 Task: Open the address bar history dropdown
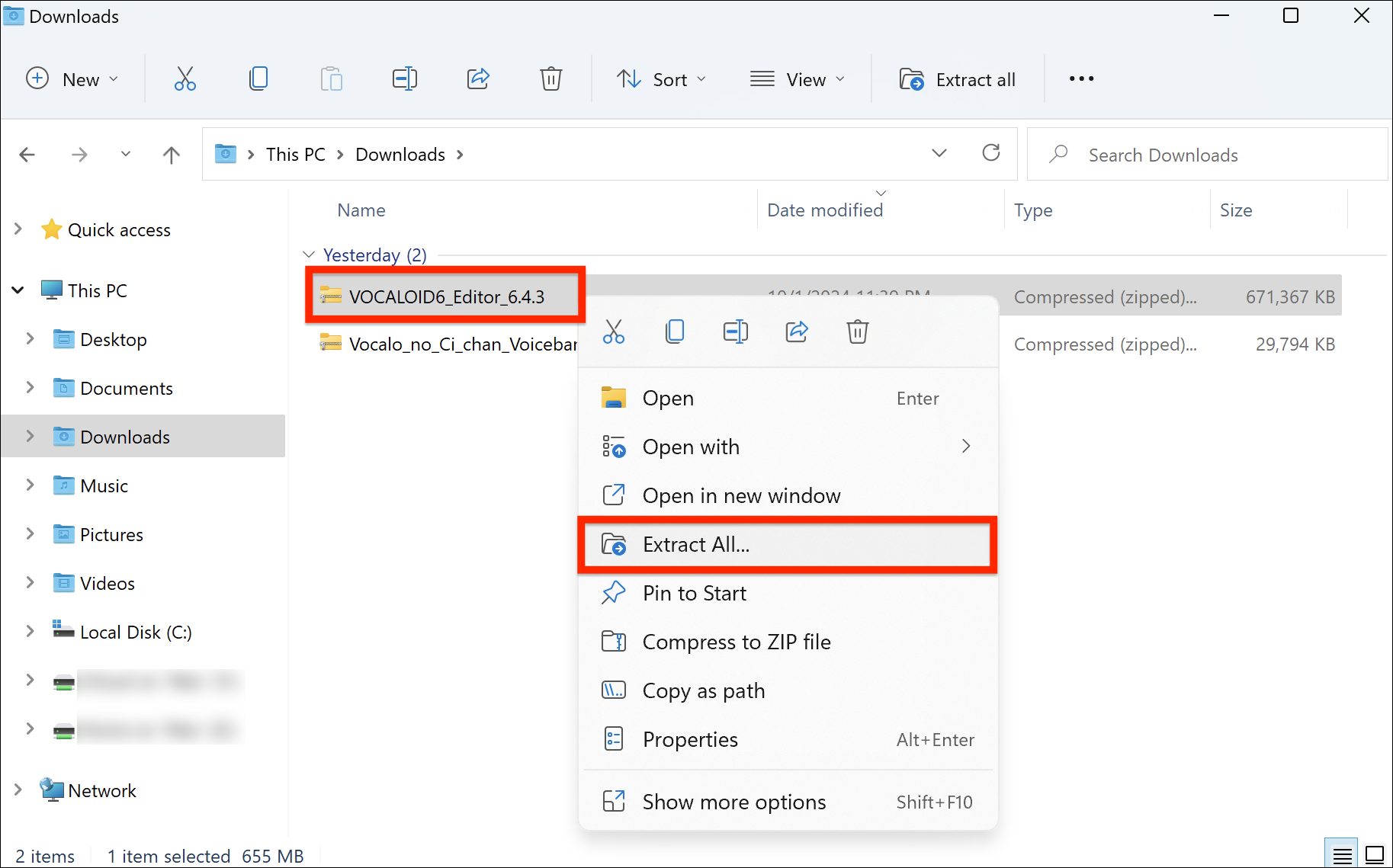pos(939,154)
